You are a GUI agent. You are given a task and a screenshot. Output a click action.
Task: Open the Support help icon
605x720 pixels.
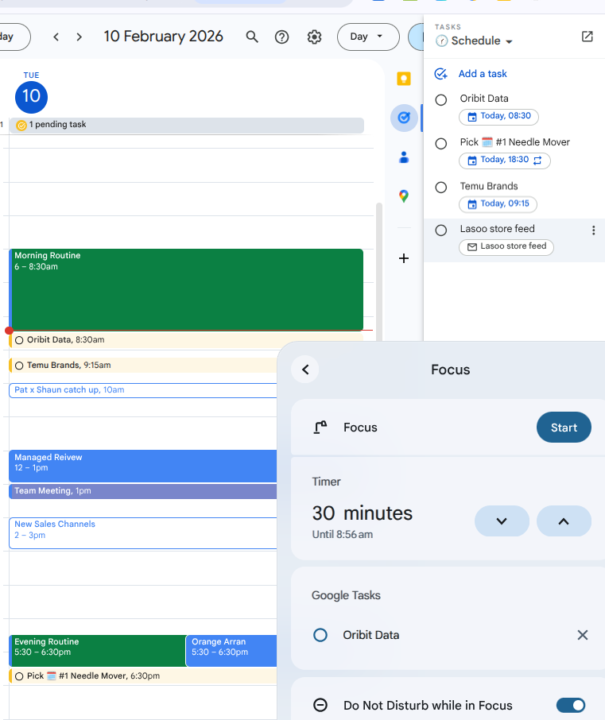point(282,37)
